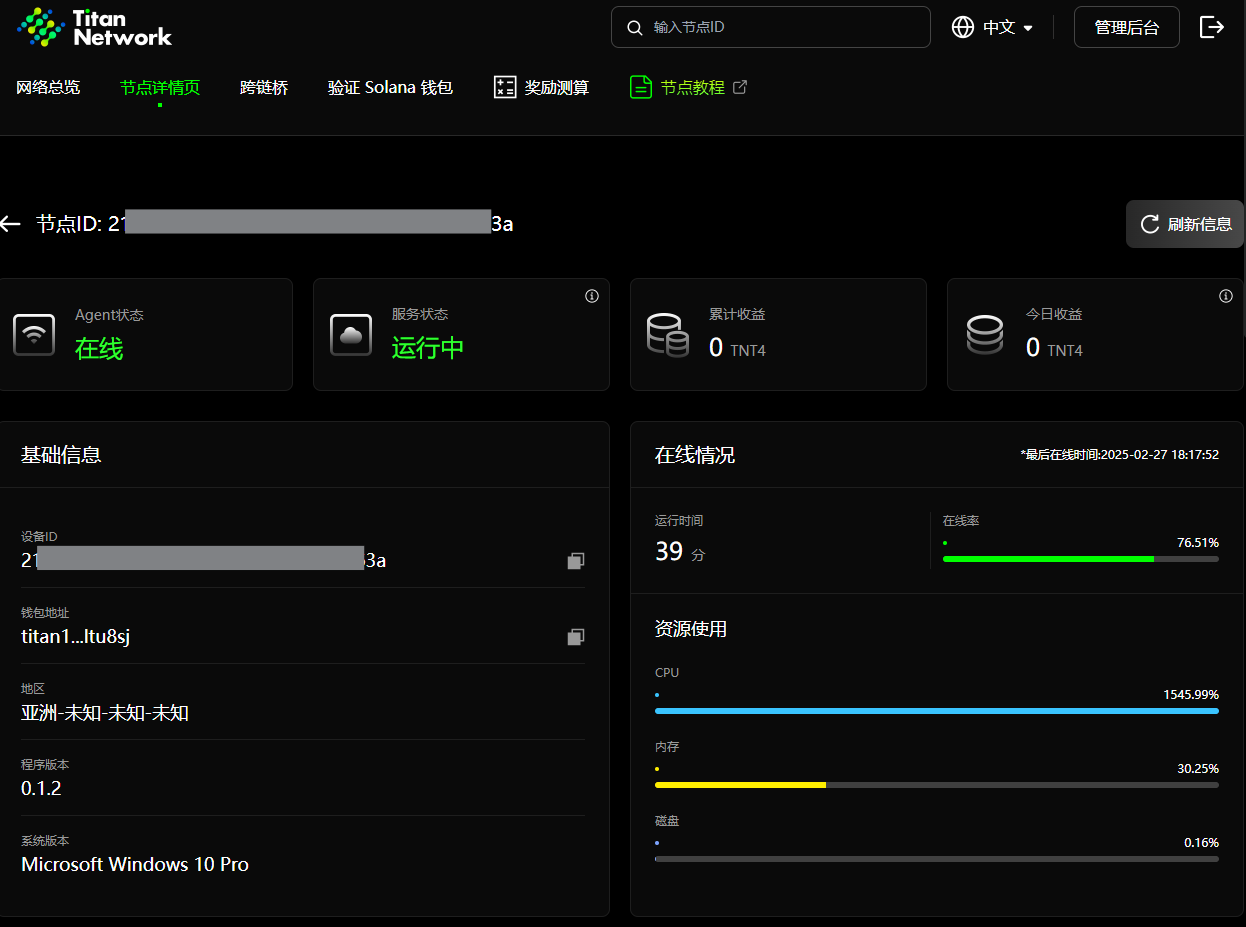The height and width of the screenshot is (927, 1246).
Task: Click the 累计收益 0 TNT4 value
Action: click(x=737, y=348)
